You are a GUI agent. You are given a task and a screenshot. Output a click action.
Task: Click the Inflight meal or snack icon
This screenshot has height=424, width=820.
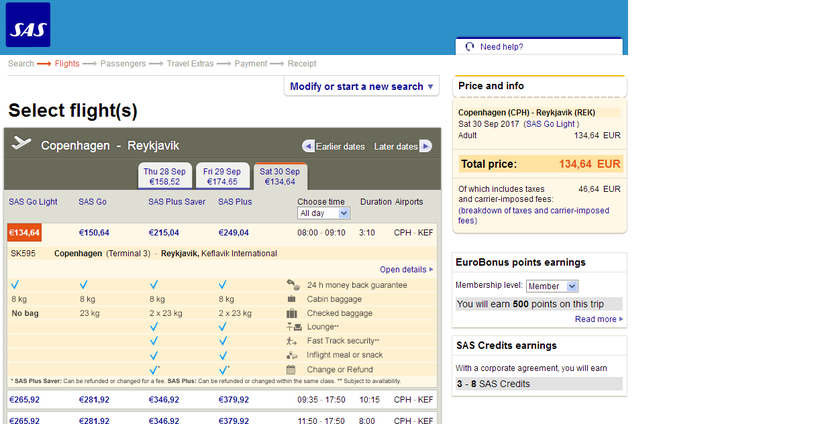[292, 355]
